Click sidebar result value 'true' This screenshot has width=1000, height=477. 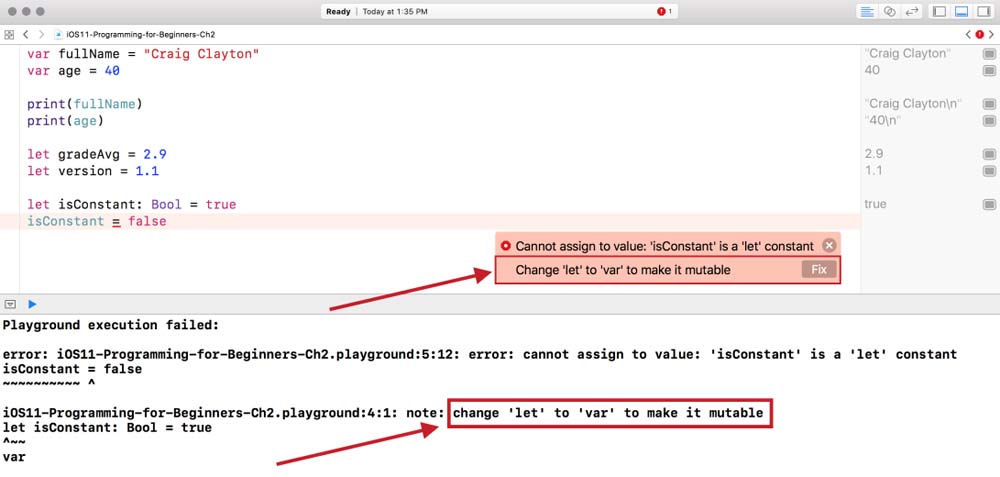[875, 204]
